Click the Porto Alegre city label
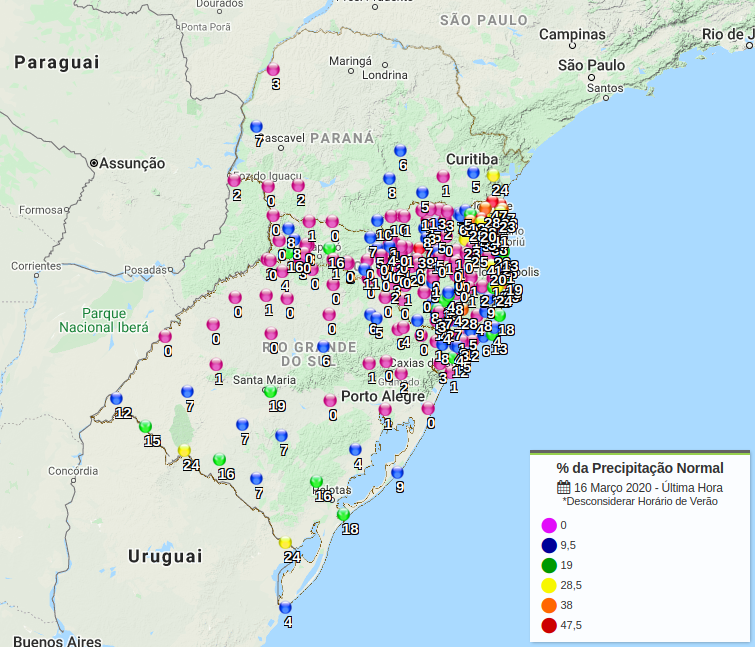 pos(375,396)
